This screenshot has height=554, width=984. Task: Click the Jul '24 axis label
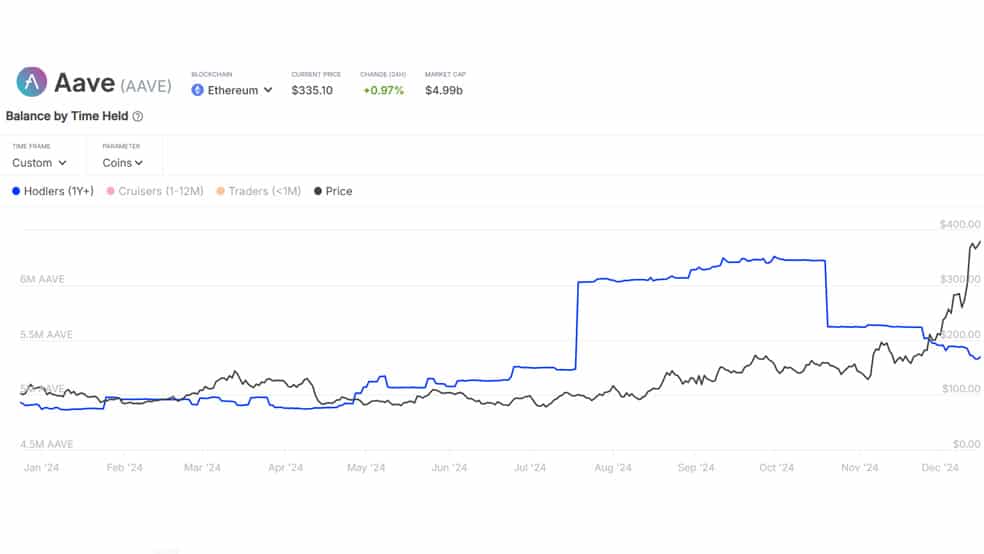tap(530, 467)
